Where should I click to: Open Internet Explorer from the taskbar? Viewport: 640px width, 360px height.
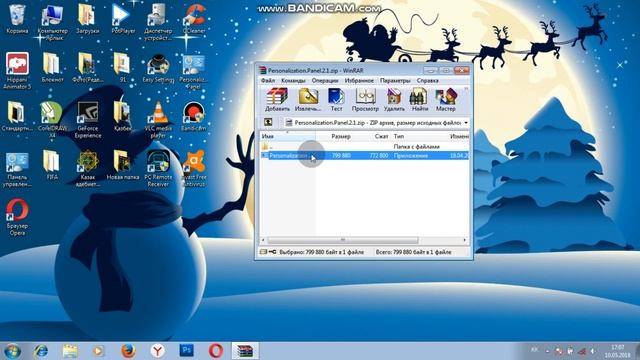pyautogui.click(x=41, y=351)
